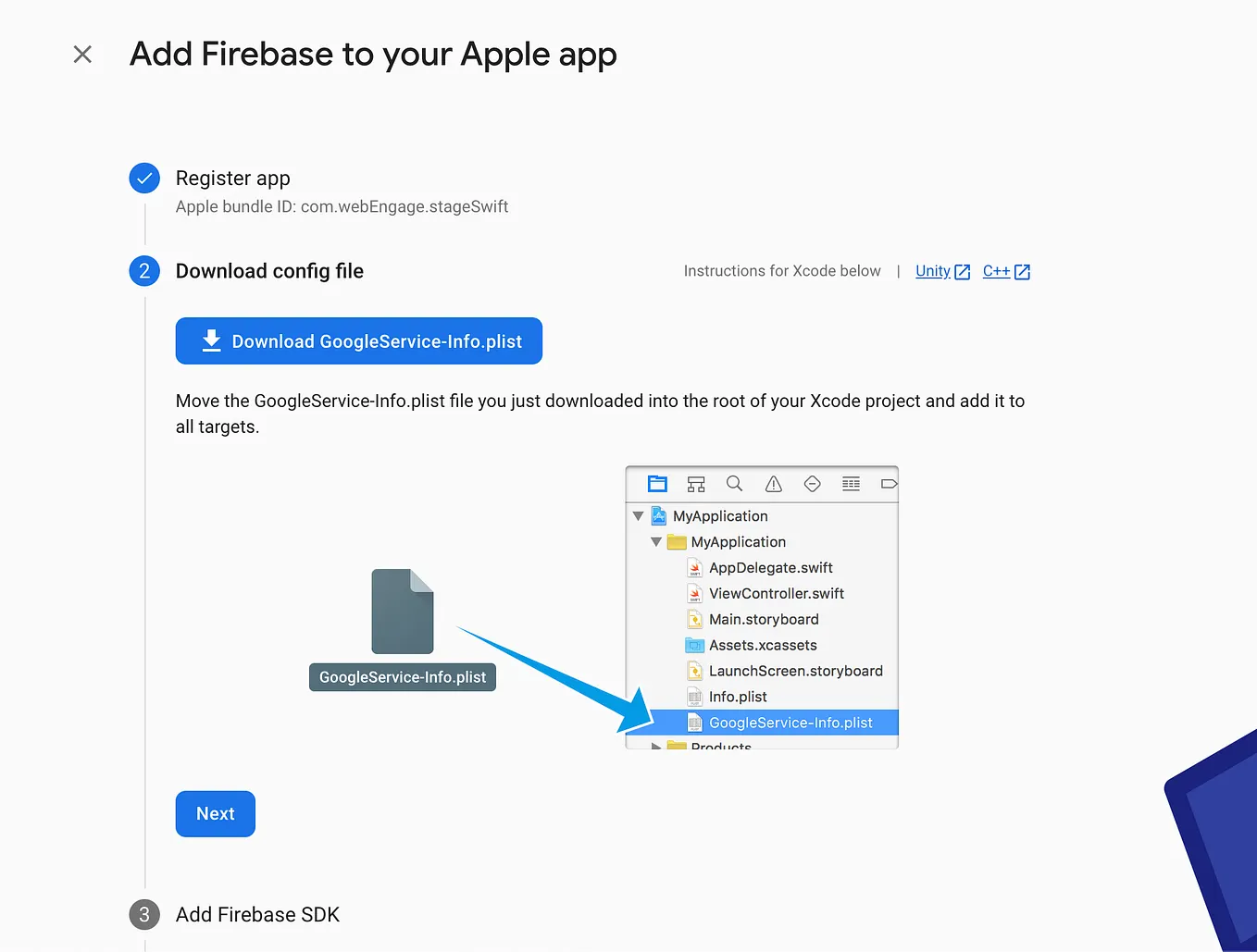Viewport: 1257px width, 952px height.
Task: Click the Apple bundle ID text
Action: pos(342,206)
